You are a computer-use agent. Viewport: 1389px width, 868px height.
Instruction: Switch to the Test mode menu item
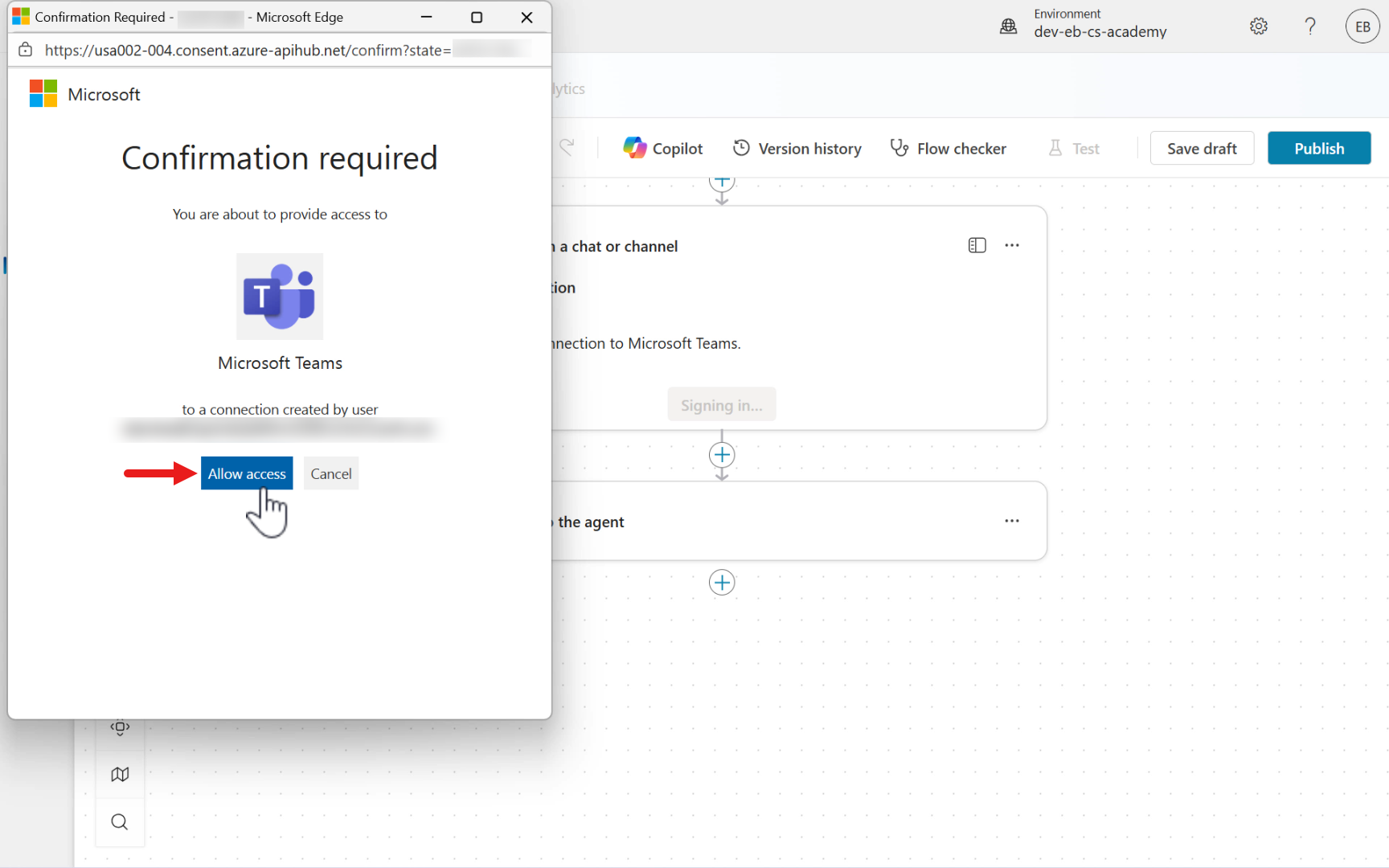[1085, 148]
